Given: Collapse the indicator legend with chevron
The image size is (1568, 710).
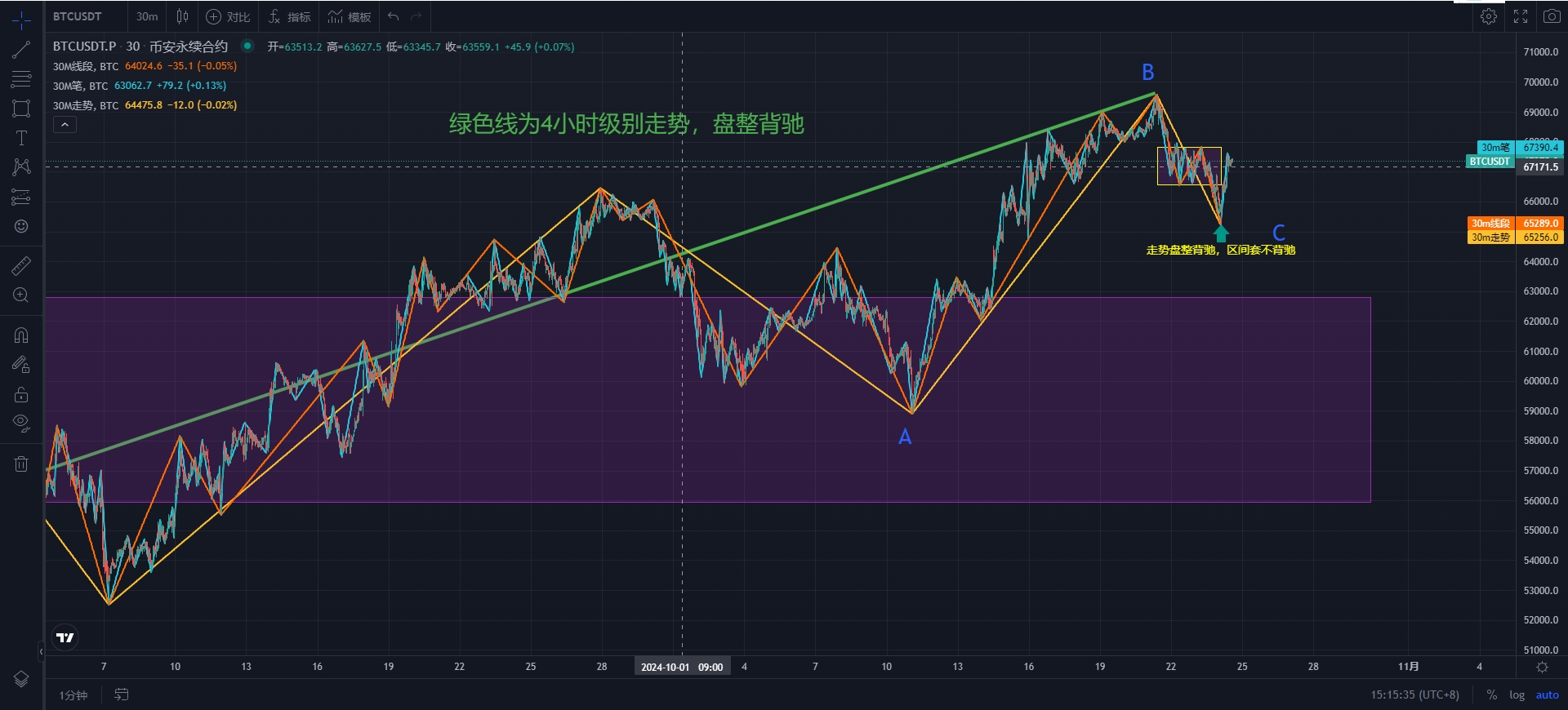Looking at the screenshot, I should [65, 124].
